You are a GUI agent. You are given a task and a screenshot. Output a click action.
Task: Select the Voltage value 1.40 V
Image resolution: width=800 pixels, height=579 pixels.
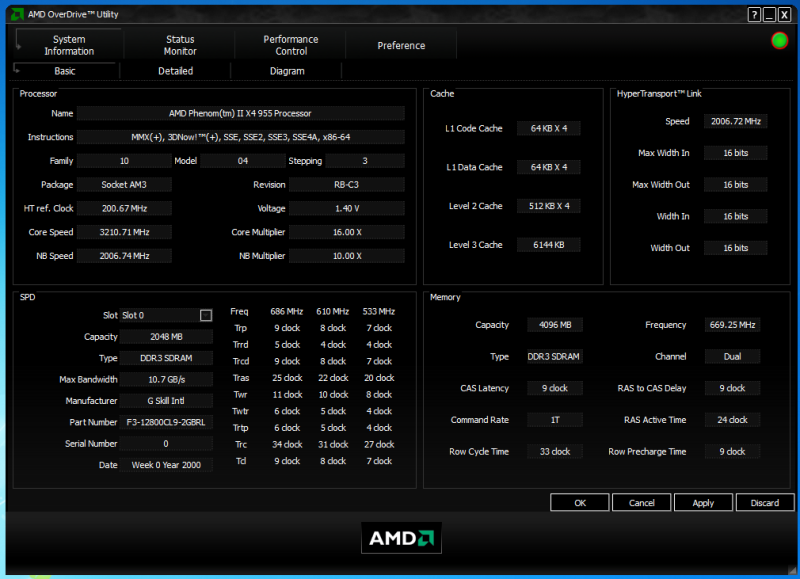[346, 208]
